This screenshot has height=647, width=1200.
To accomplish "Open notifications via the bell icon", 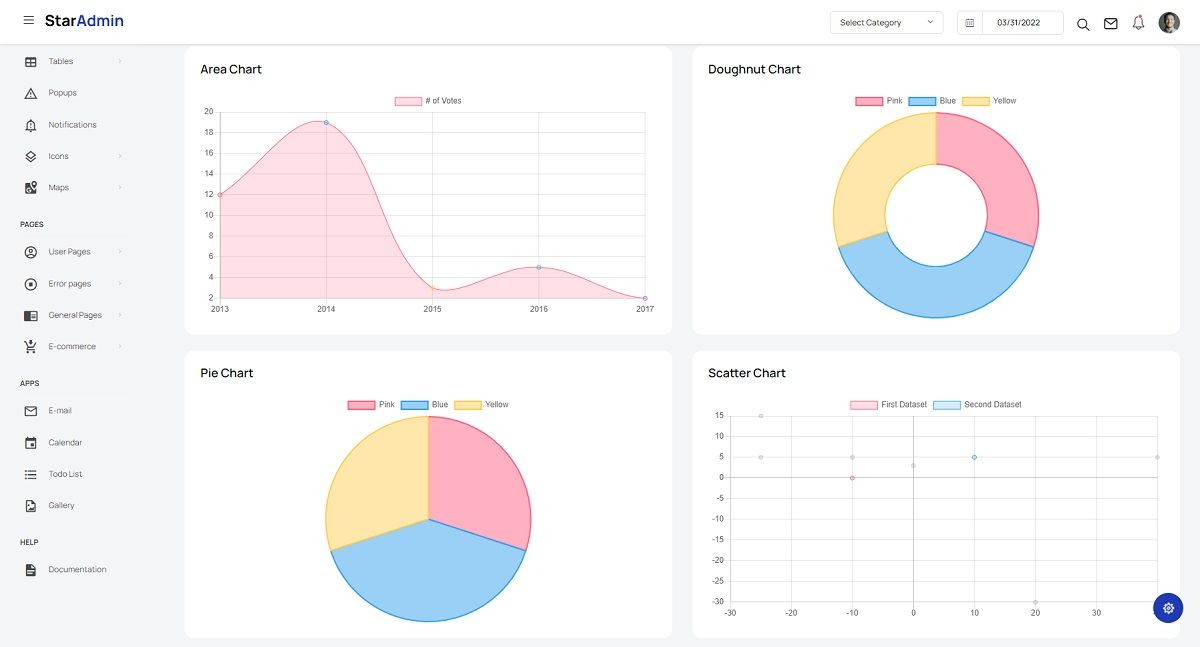I will click(1138, 22).
